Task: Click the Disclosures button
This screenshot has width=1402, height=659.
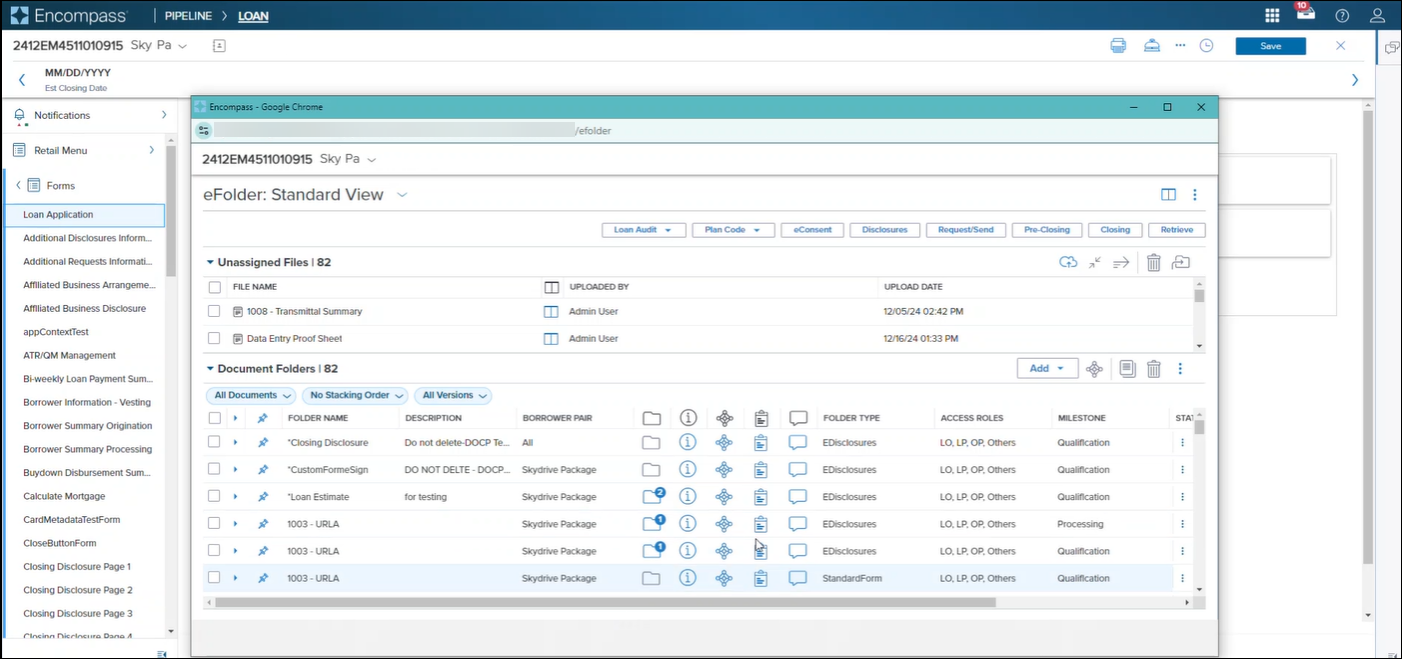Action: 885,230
